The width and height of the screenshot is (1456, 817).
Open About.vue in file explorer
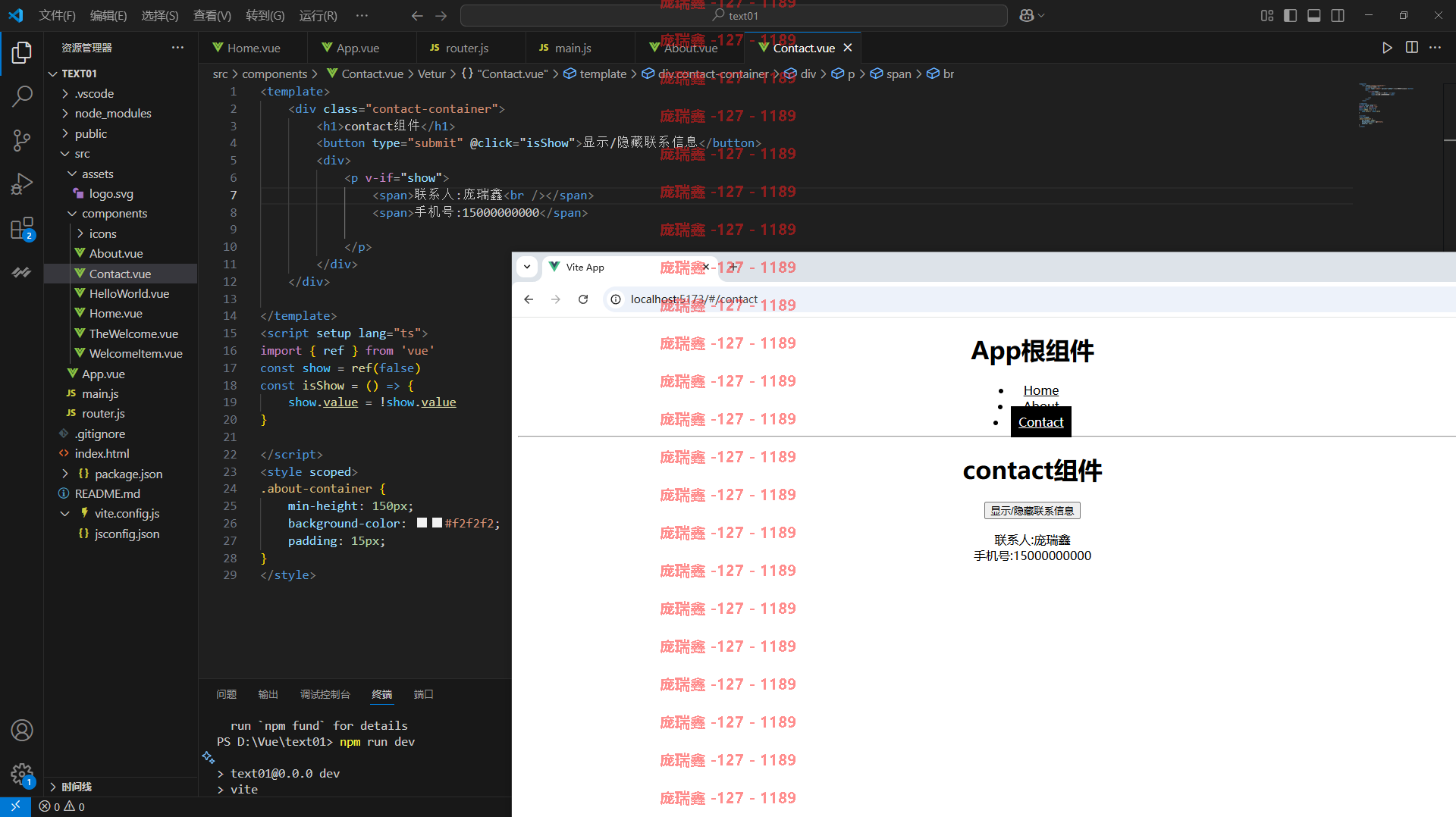click(116, 253)
